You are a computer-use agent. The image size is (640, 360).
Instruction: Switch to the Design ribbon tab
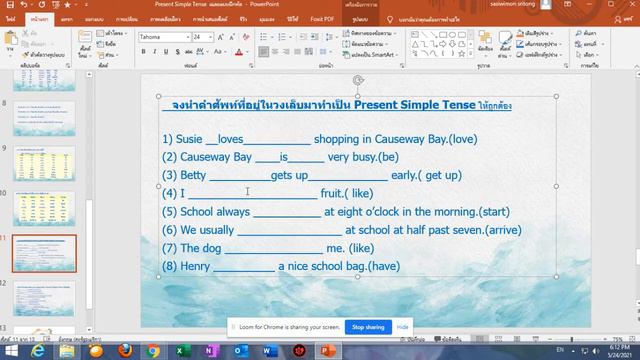pyautogui.click(x=94, y=19)
